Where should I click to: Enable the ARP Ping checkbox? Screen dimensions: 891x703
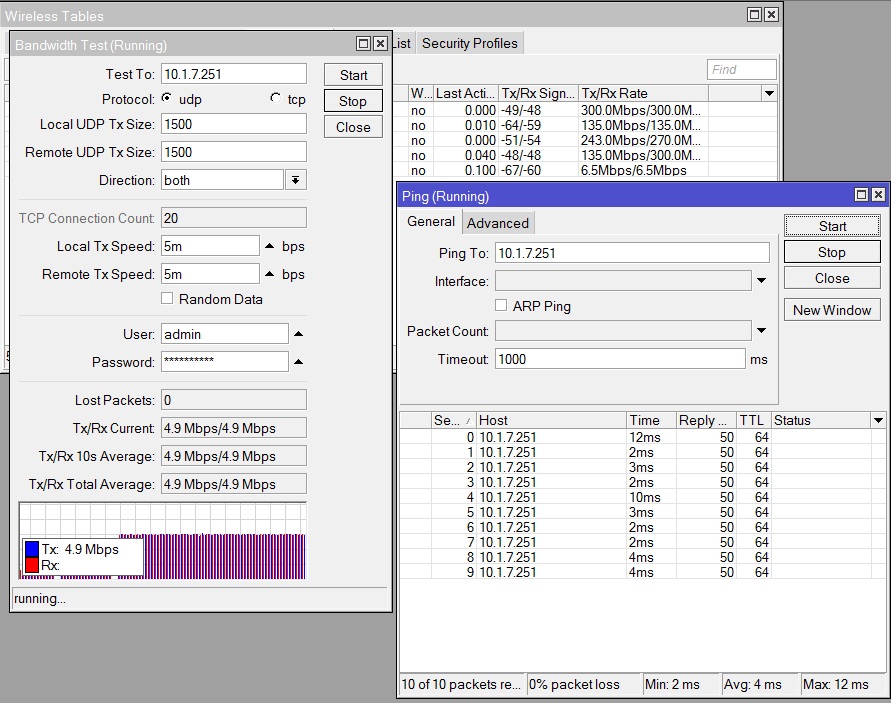pos(501,306)
